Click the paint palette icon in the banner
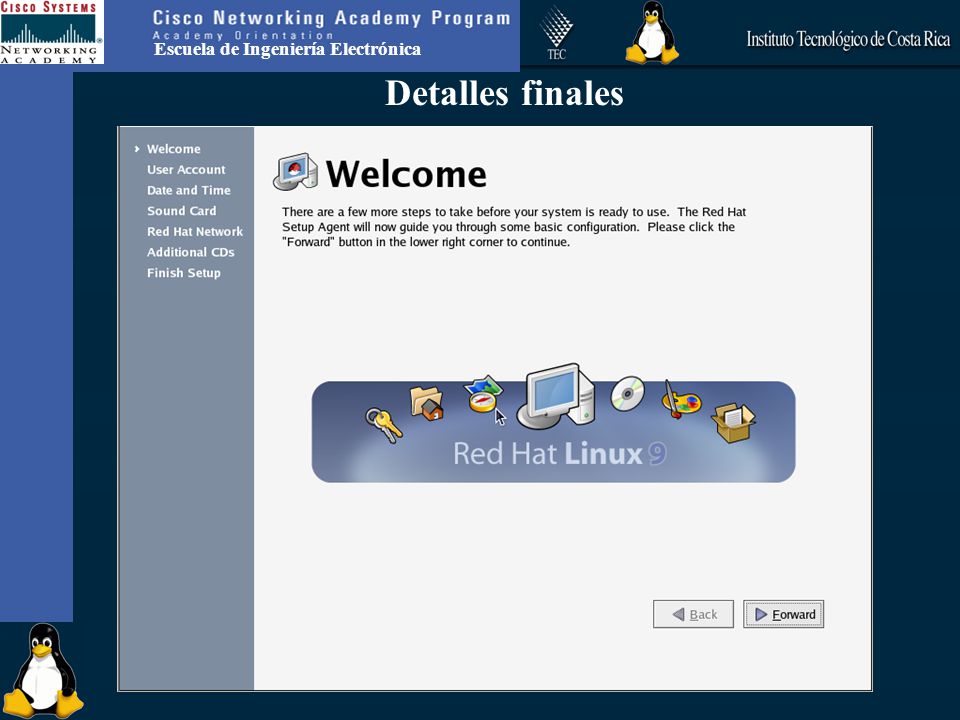The image size is (960, 720). pos(681,400)
